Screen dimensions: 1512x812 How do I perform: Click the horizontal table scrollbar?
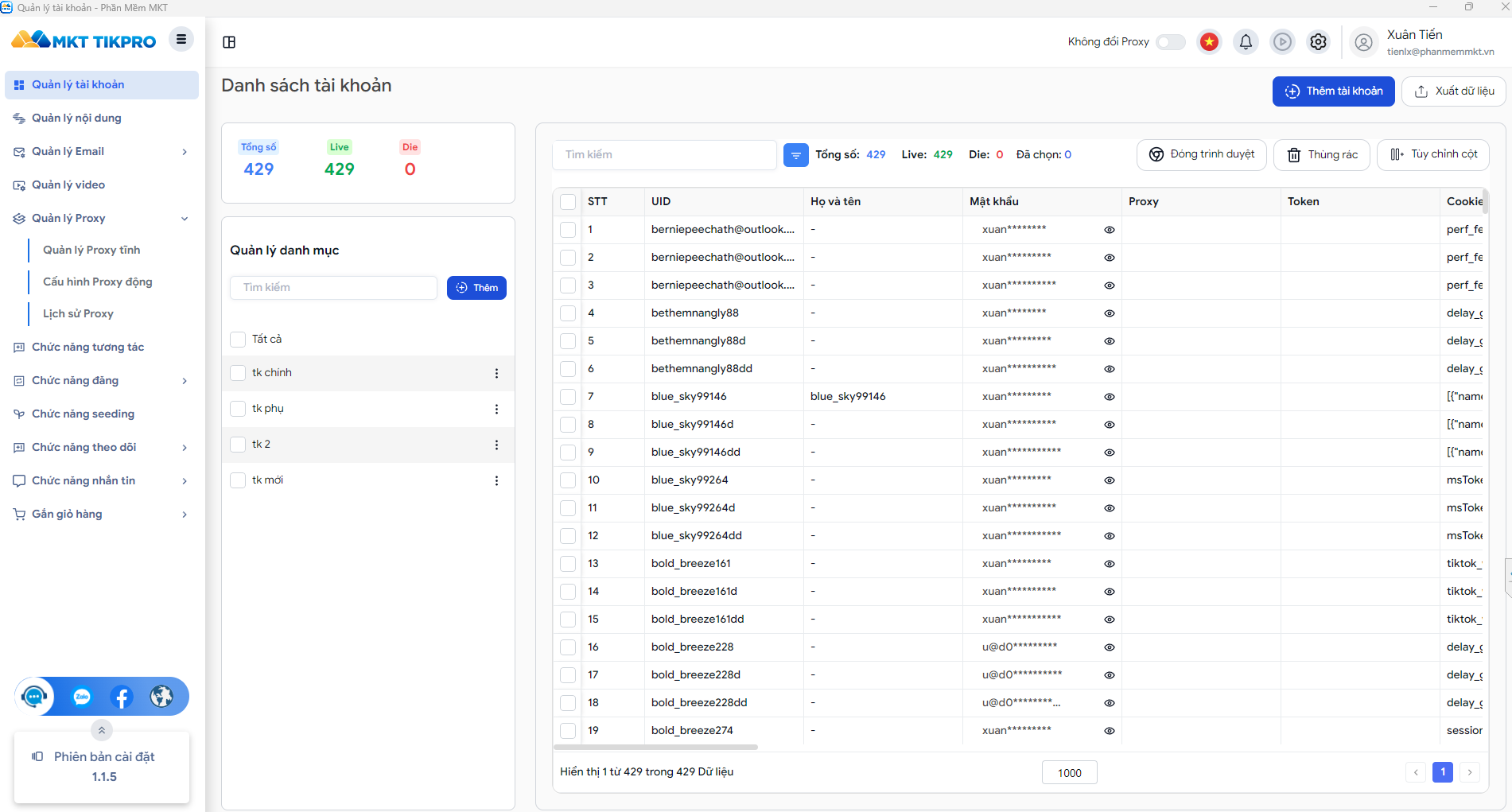655,748
